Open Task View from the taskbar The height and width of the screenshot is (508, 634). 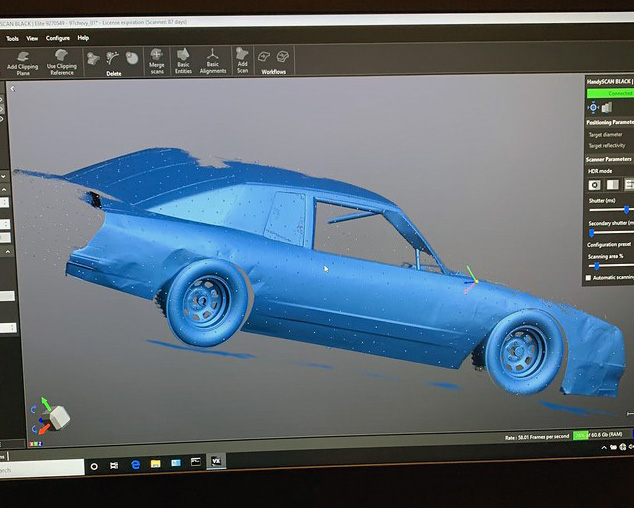[114, 466]
